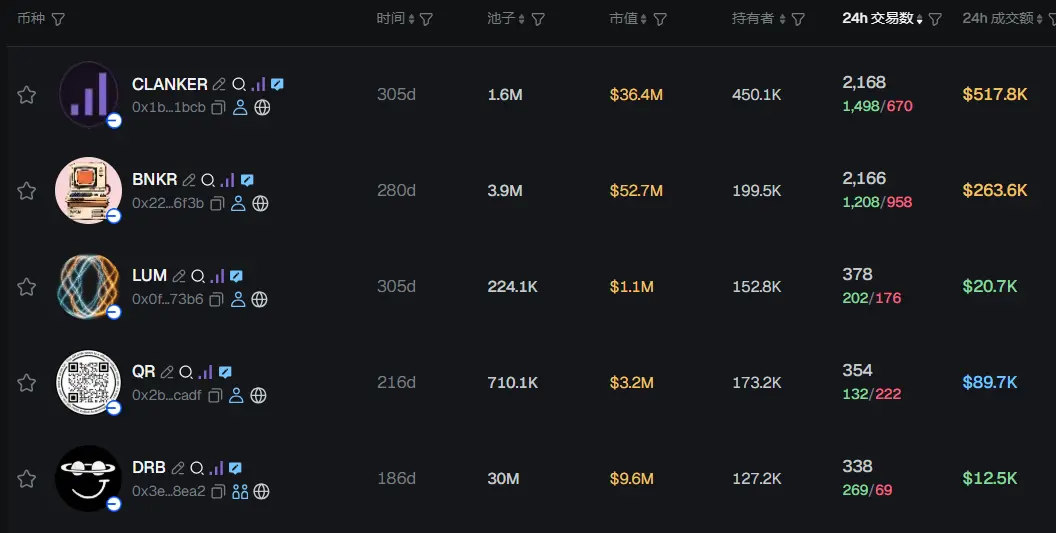Open the BNKR token name link

click(x=154, y=180)
